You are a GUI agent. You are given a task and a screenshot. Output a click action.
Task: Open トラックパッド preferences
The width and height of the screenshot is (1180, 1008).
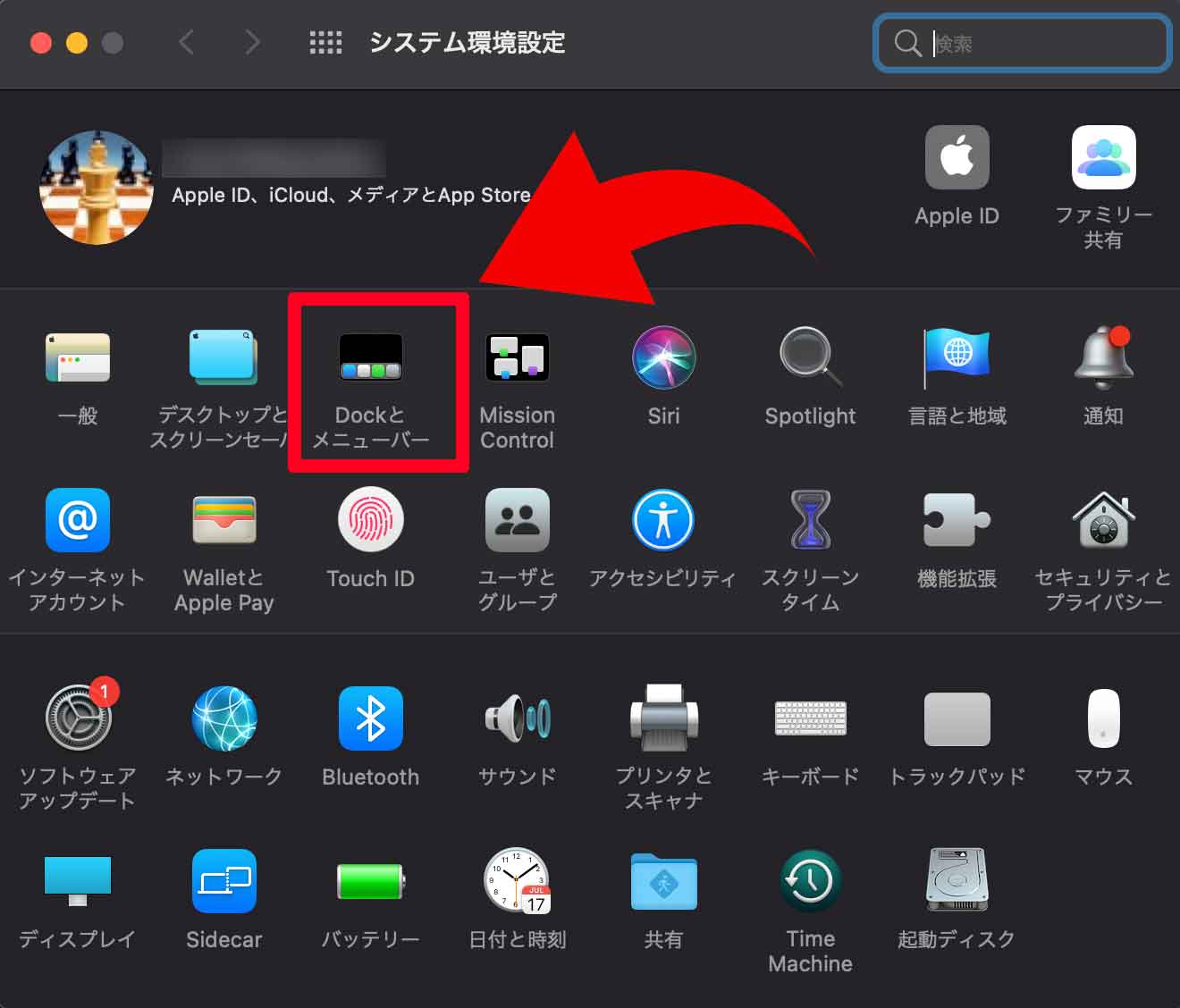[x=957, y=718]
